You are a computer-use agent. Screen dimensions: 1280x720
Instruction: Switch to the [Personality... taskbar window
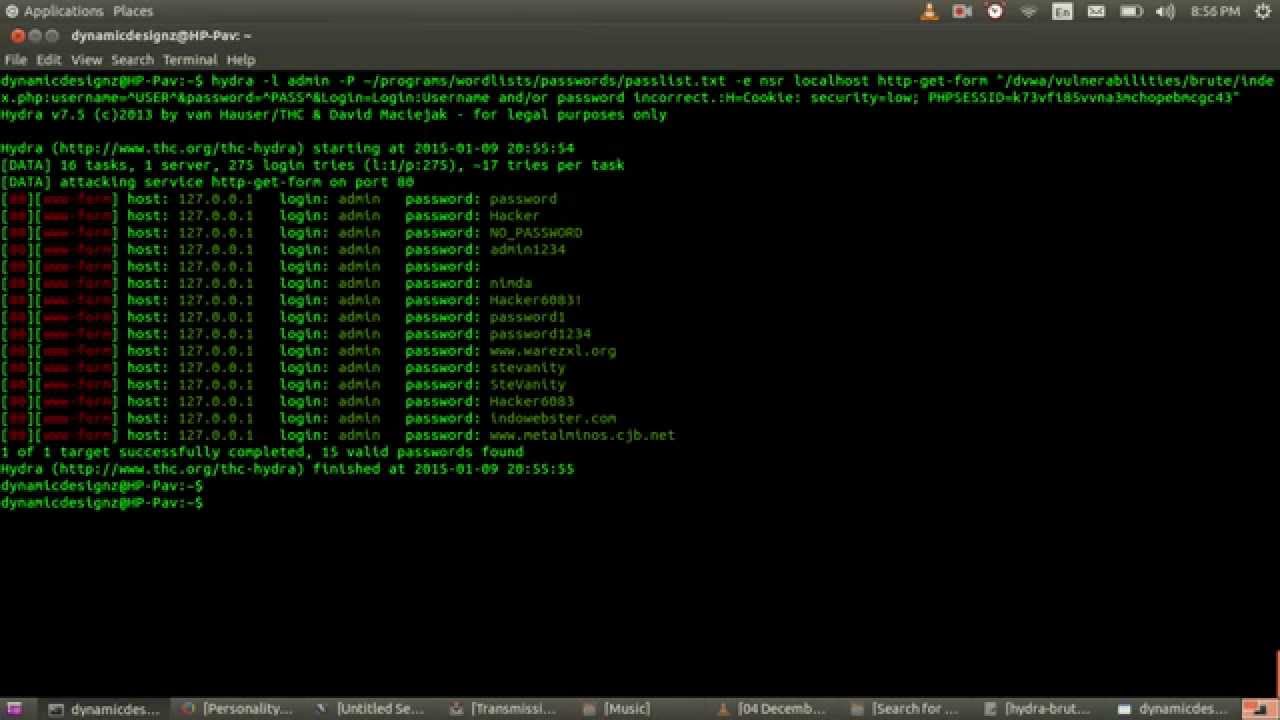[x=238, y=709]
